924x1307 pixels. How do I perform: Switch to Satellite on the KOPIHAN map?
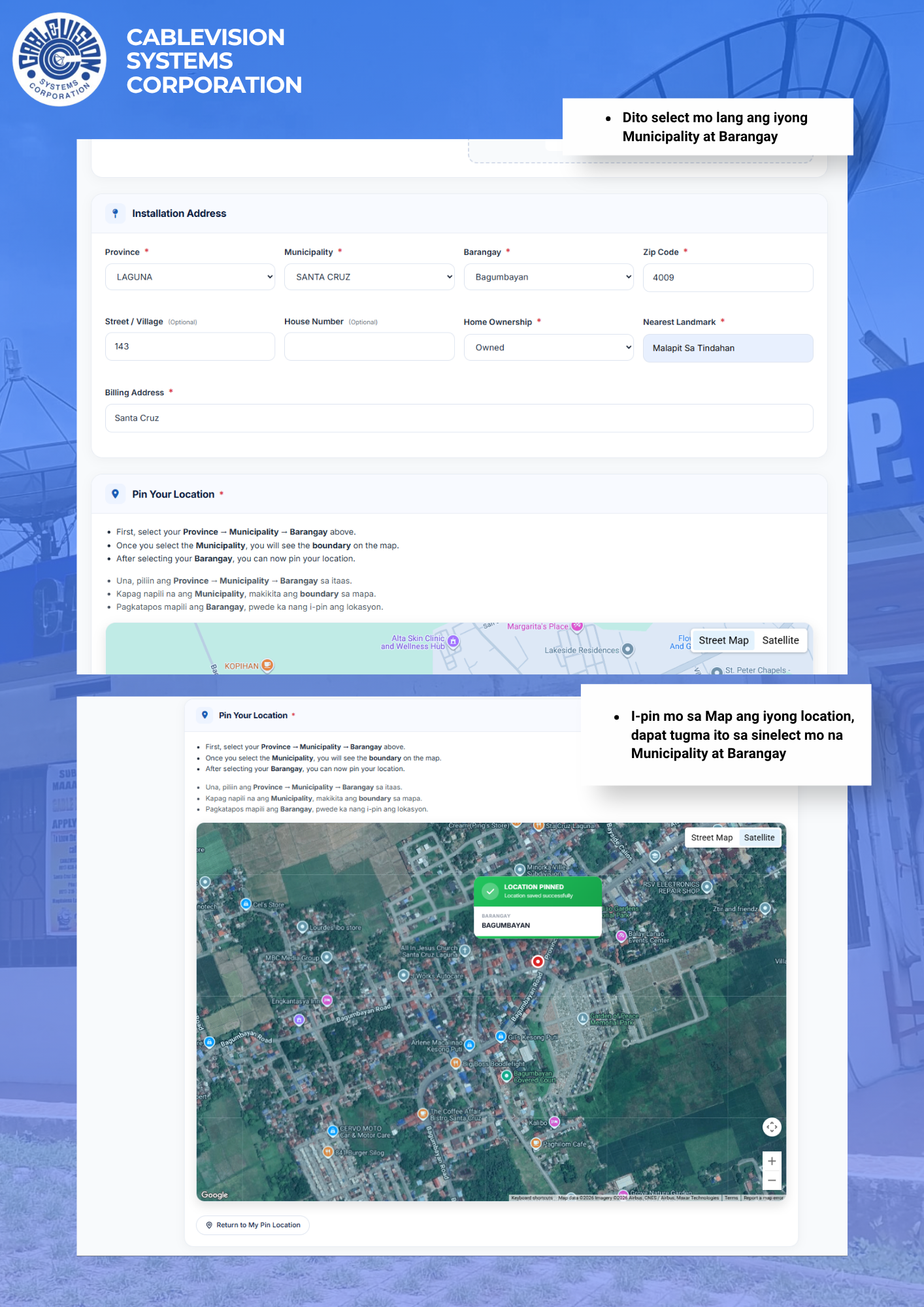780,640
